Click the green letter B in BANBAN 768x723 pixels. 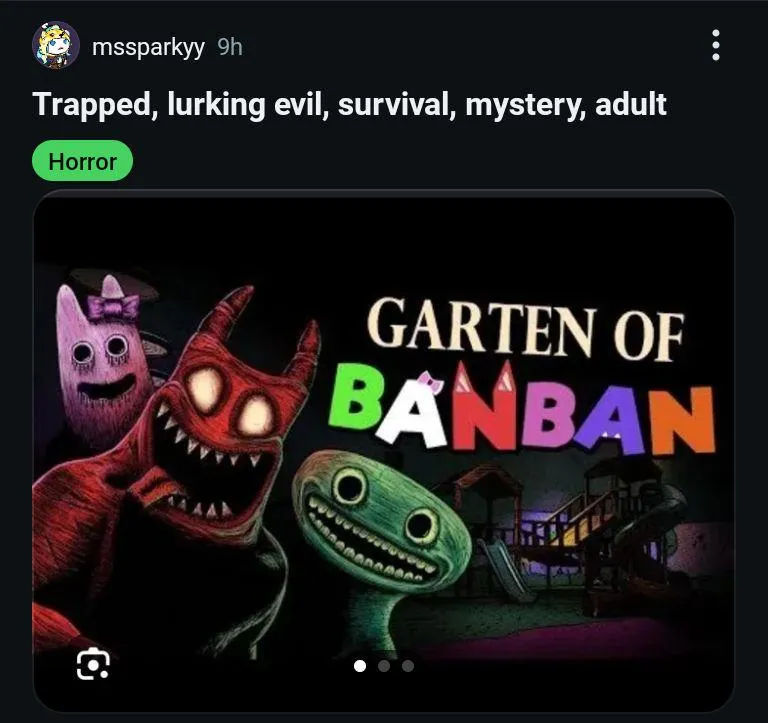[356, 397]
